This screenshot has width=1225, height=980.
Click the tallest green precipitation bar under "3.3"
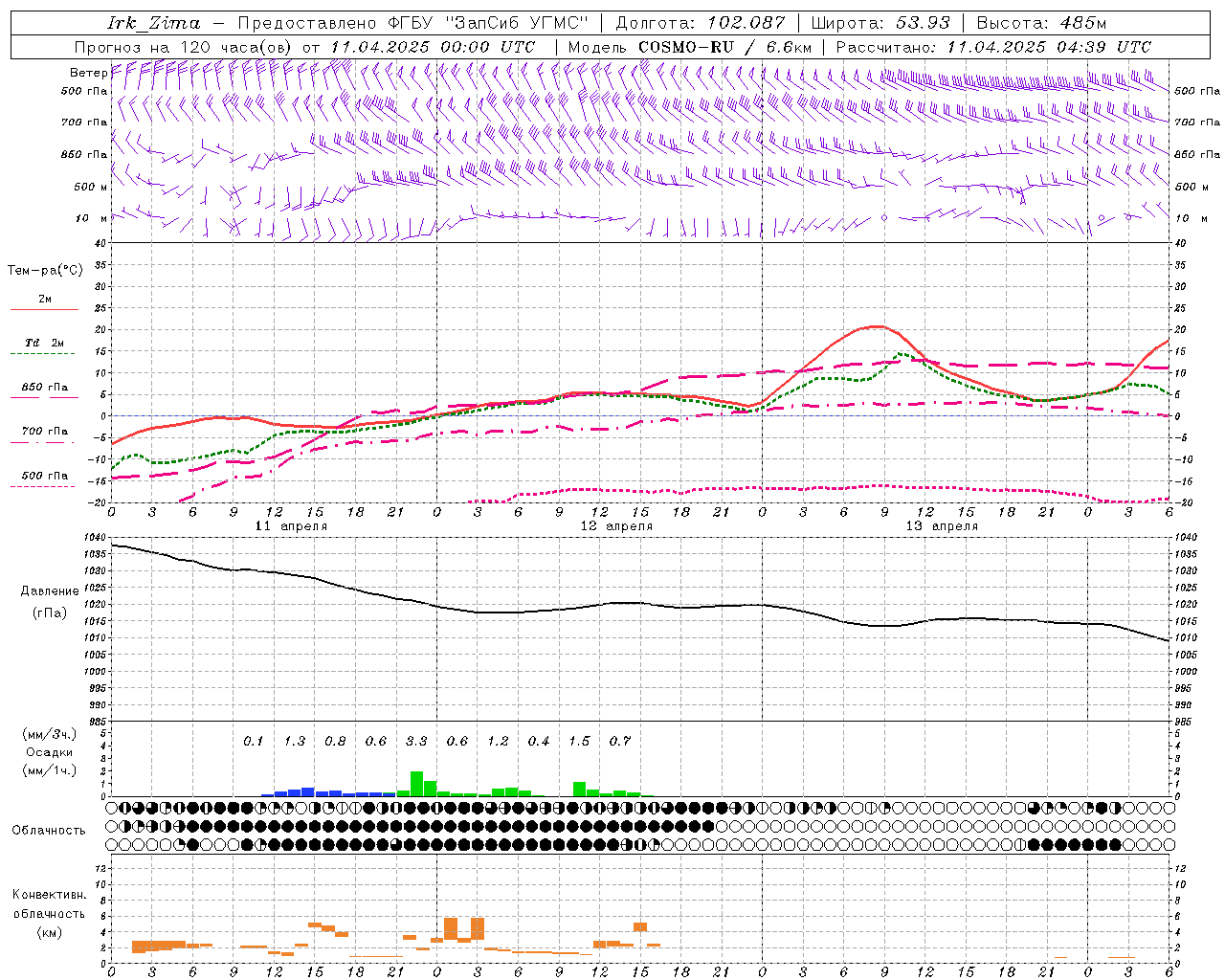416,784
